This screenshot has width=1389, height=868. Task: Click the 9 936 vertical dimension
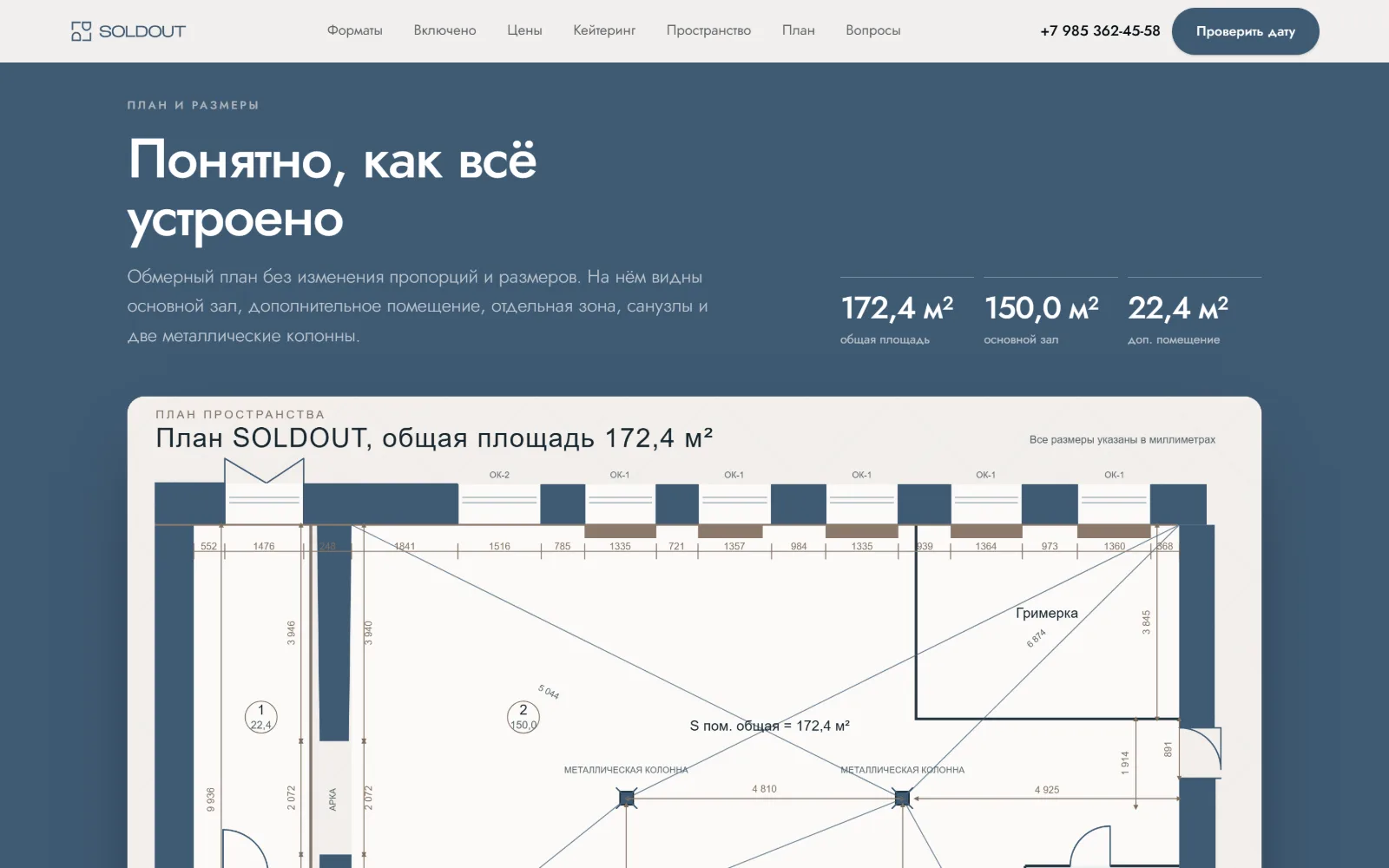pyautogui.click(x=210, y=799)
